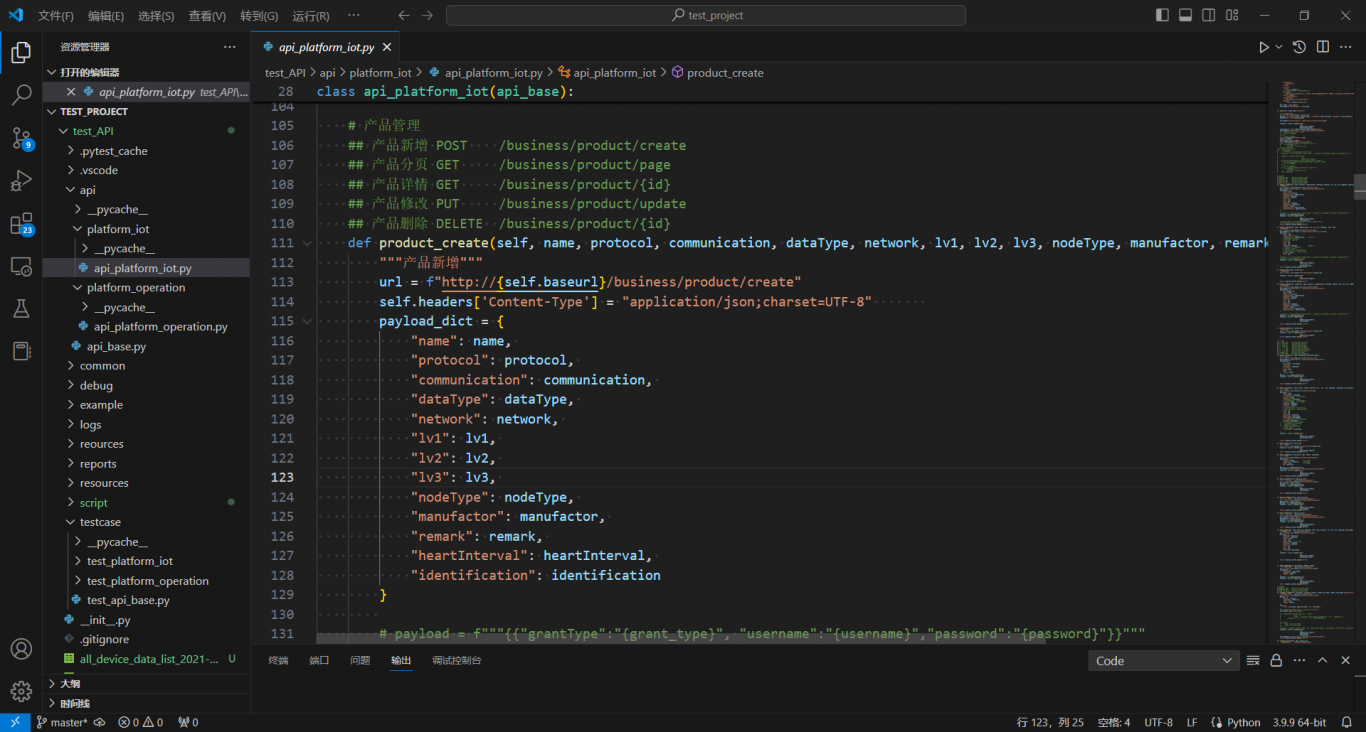
Task: Open the history clock icon in editor toolbar
Action: 1299,47
